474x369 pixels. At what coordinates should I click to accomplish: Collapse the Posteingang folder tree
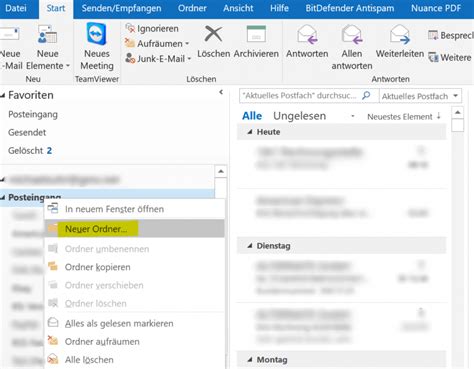(3, 198)
